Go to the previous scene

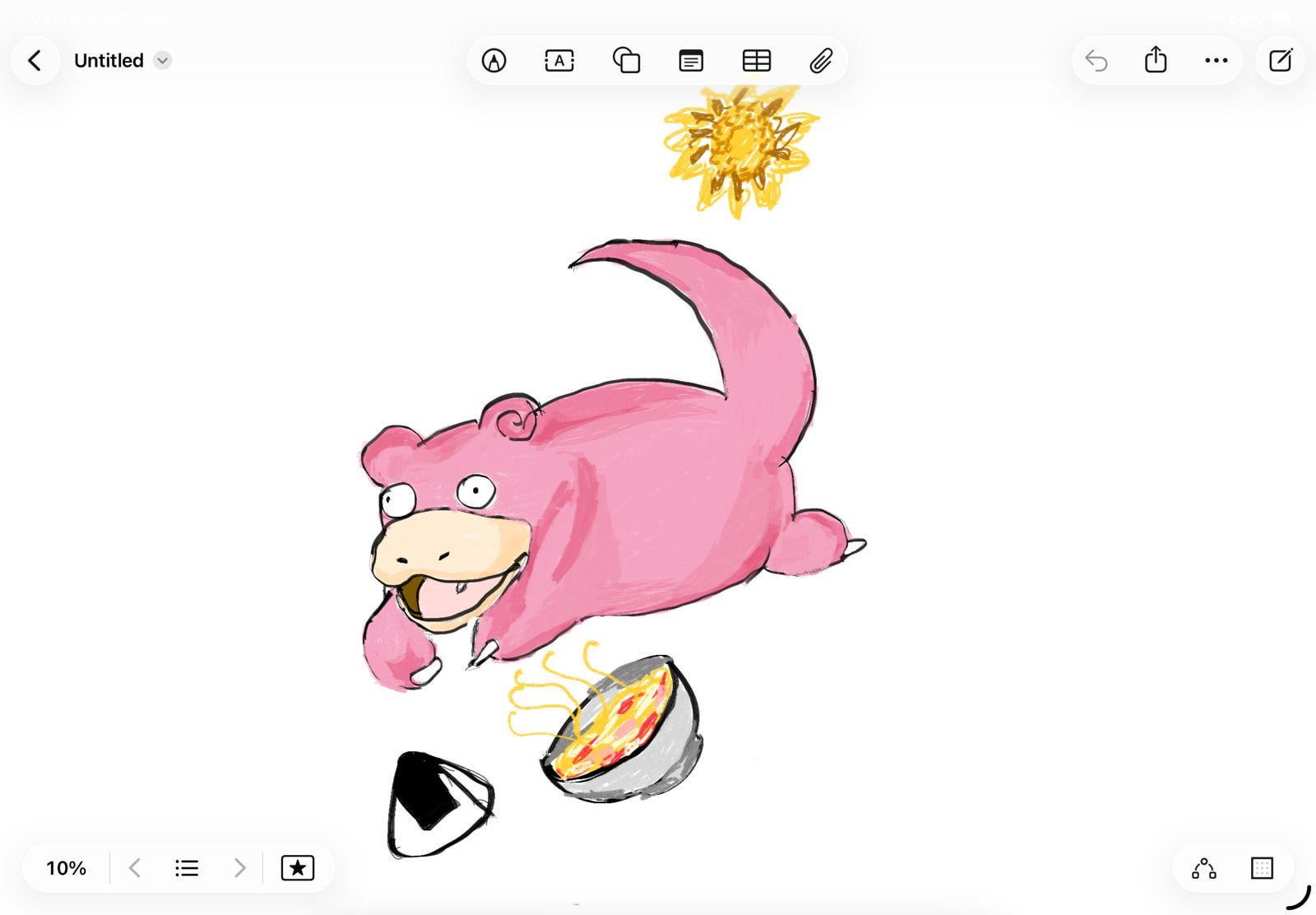pyautogui.click(x=136, y=868)
